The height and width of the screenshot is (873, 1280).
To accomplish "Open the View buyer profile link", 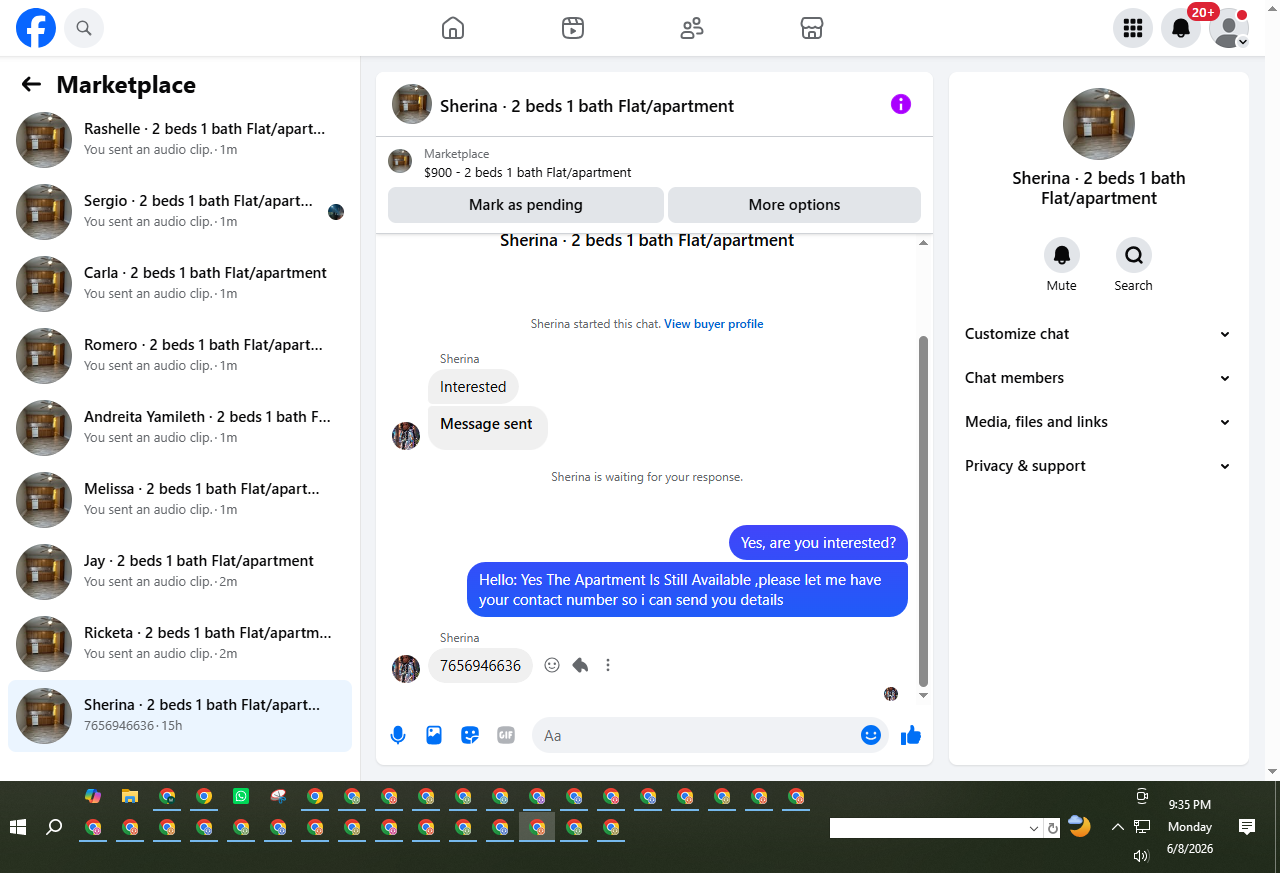I will pos(714,324).
